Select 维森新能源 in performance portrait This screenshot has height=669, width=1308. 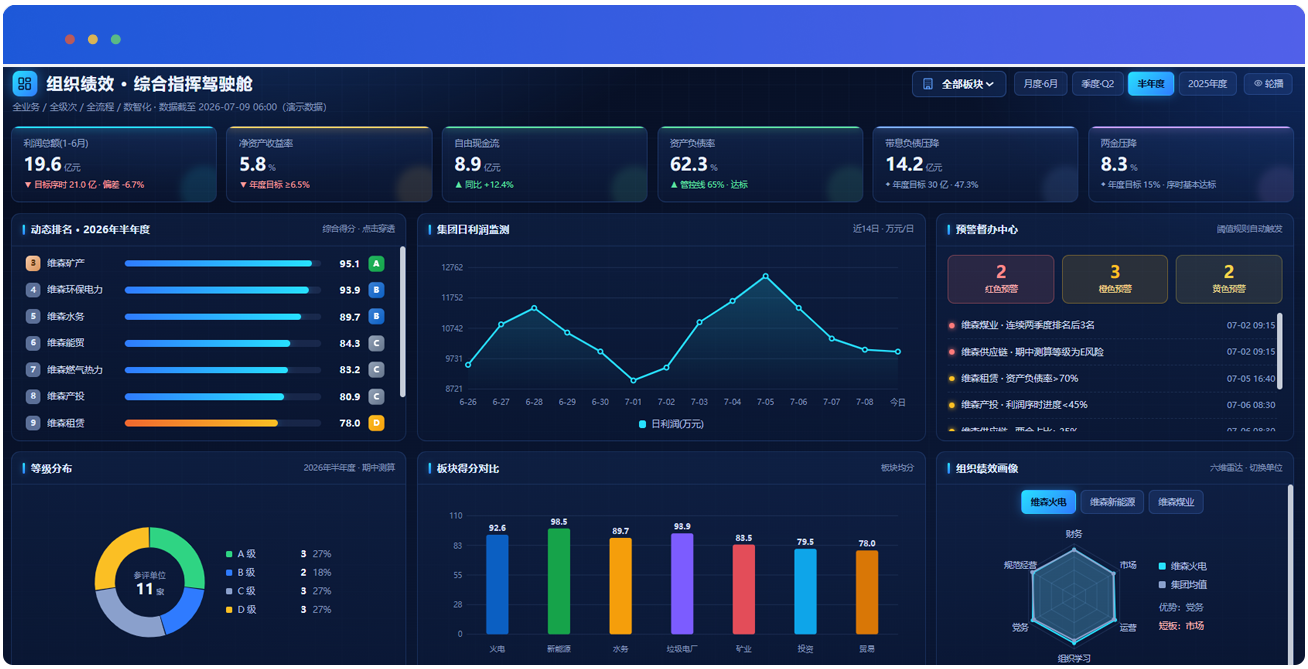1112,502
